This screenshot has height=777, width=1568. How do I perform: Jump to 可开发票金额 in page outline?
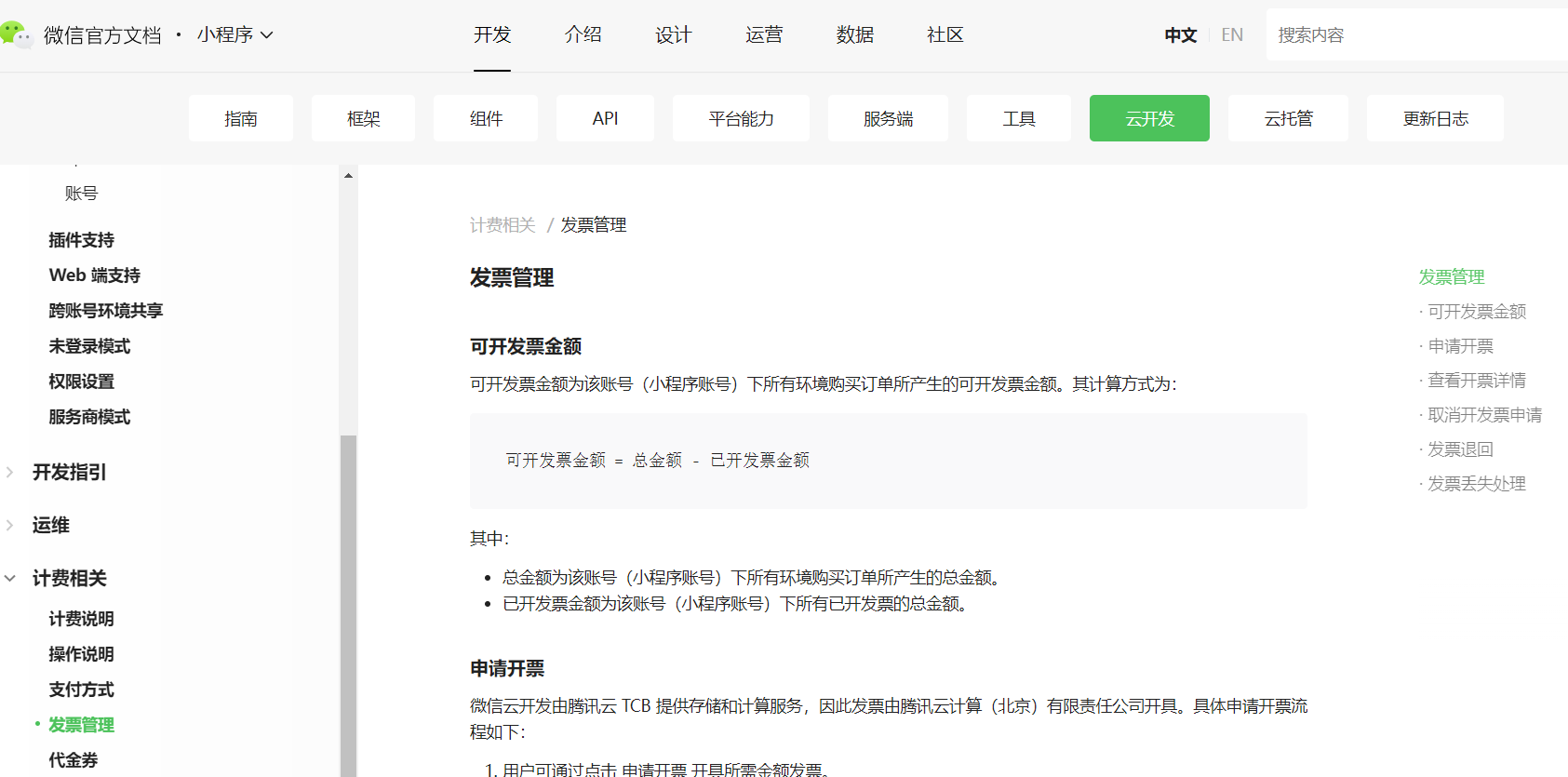point(1477,312)
